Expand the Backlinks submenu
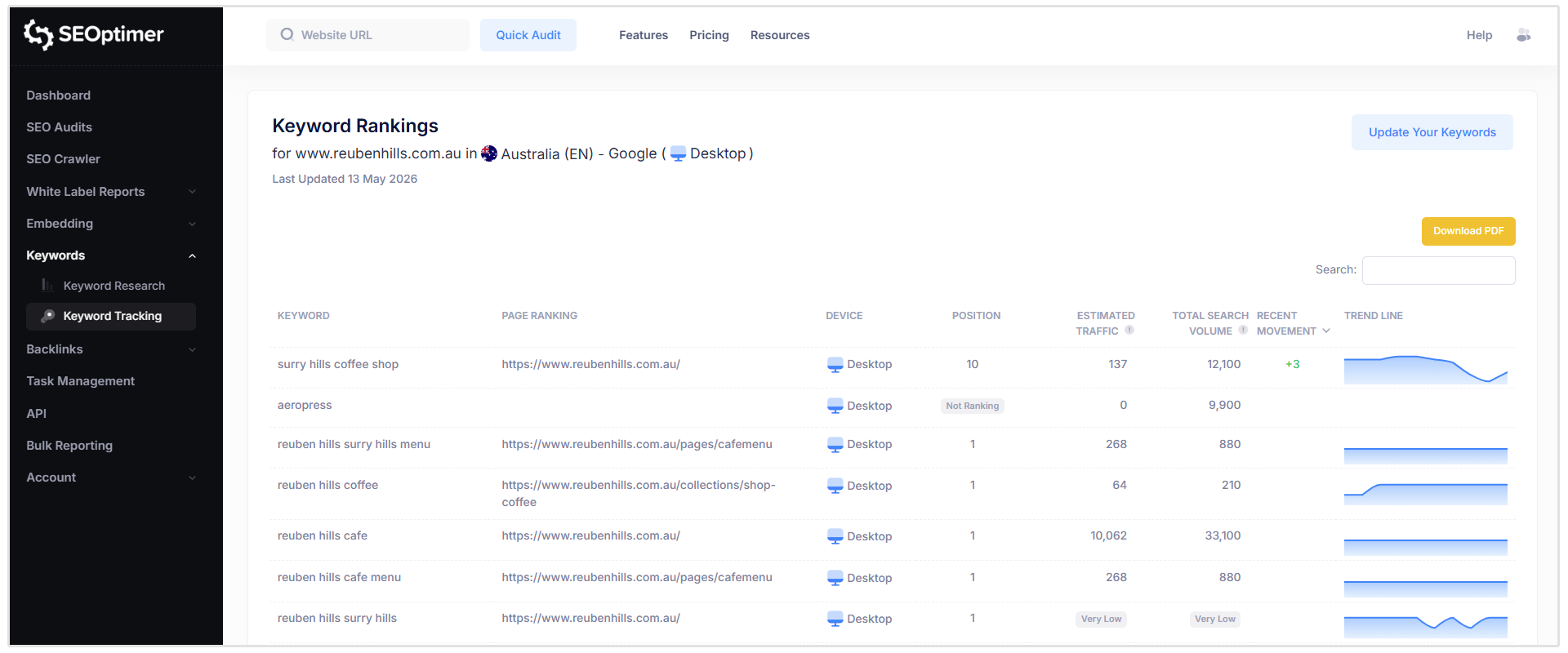Viewport: 1568px width, 653px height. tap(193, 349)
